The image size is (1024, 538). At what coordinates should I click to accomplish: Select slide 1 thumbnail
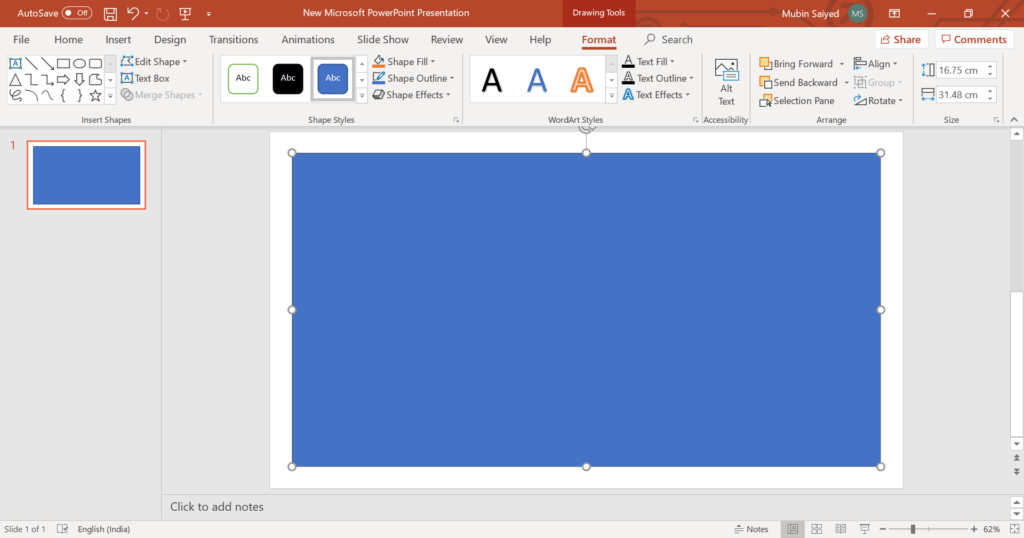click(86, 175)
